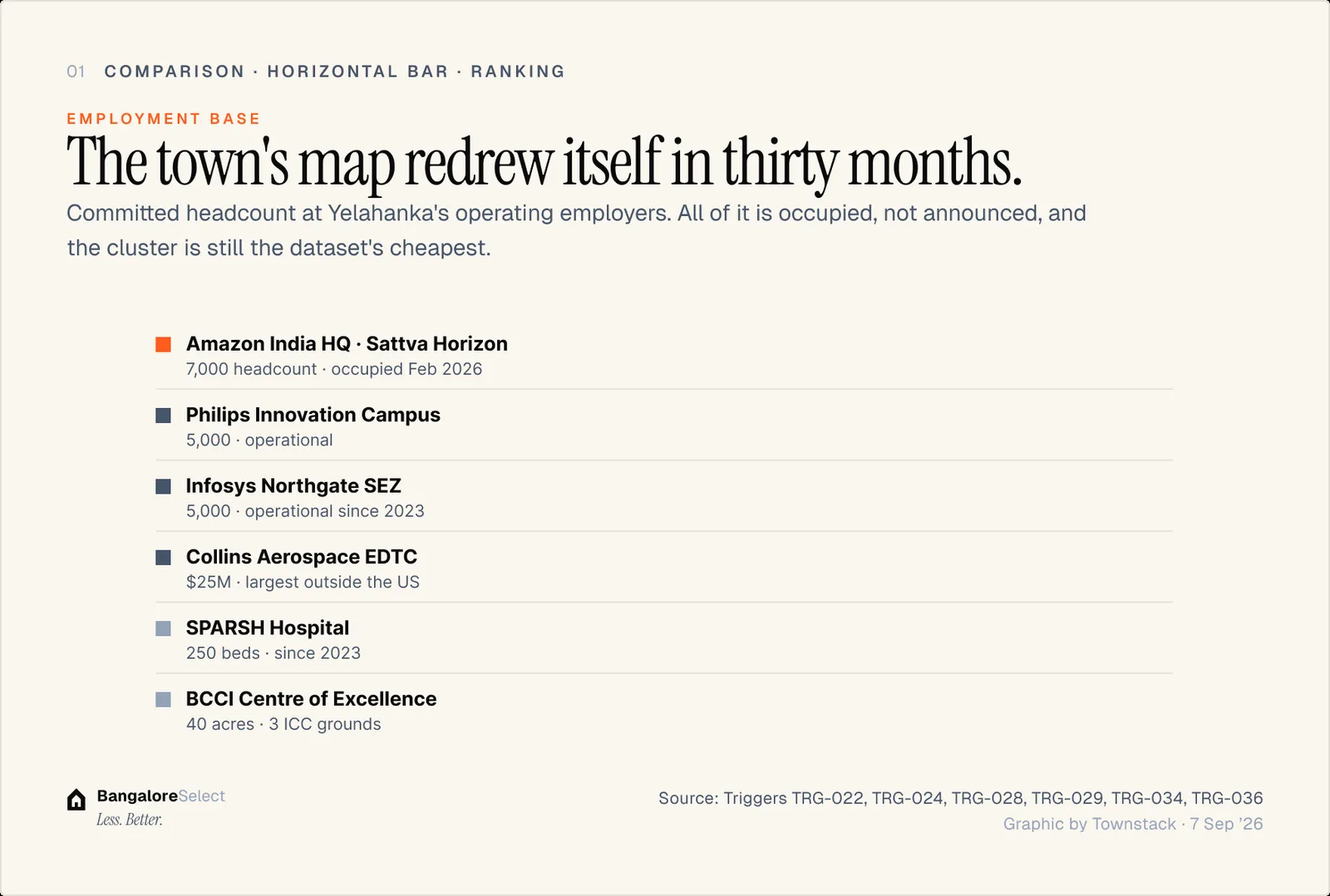Click the dark square beside Collins Aerospace EDTC
1330x896 pixels.
[x=163, y=558]
